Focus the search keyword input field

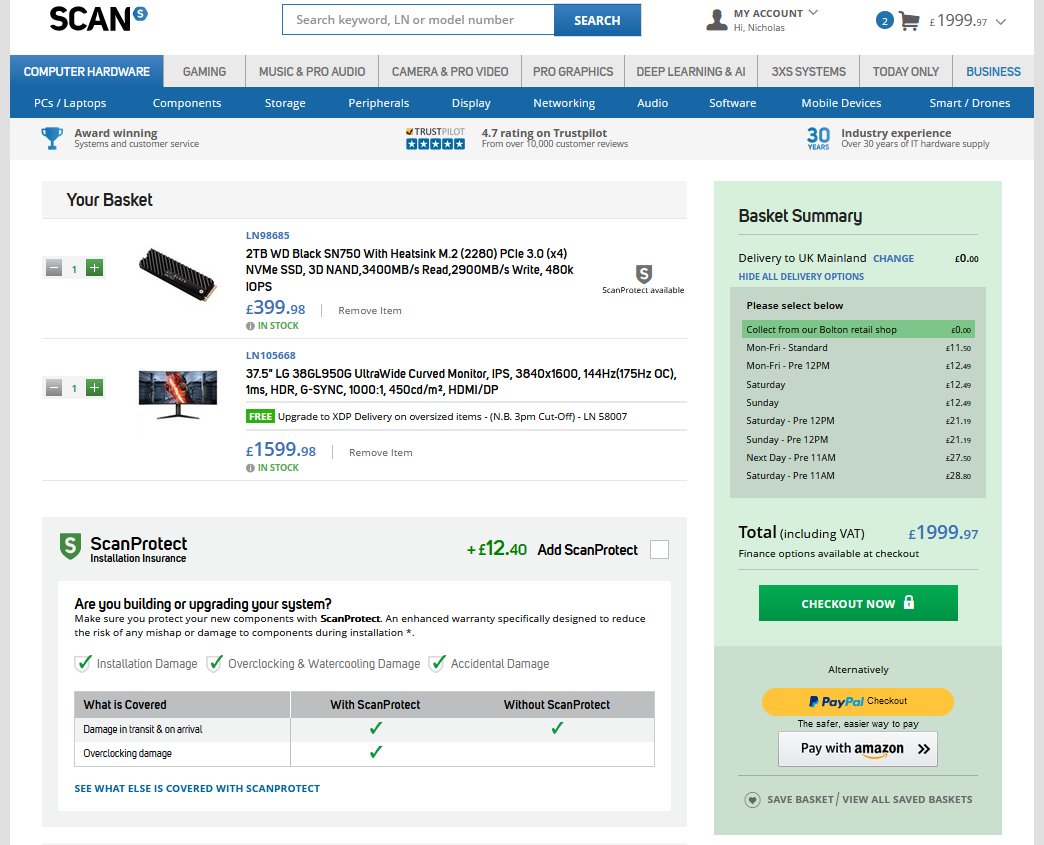(418, 20)
